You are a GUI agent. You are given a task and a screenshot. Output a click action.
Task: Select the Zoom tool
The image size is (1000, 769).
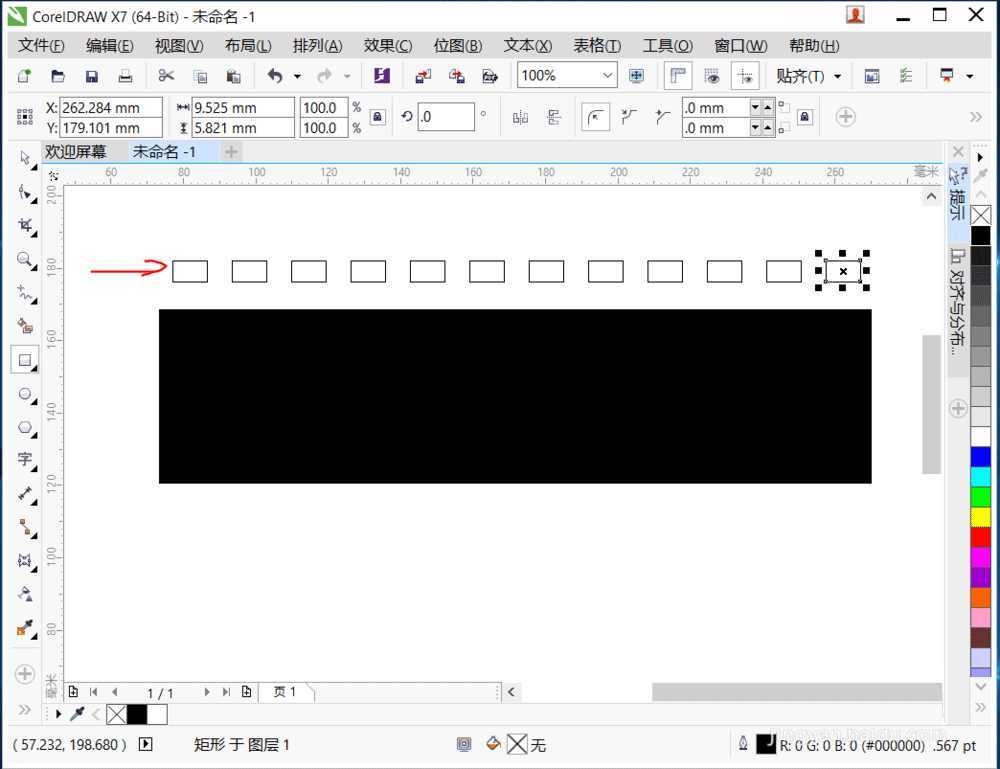click(25, 259)
